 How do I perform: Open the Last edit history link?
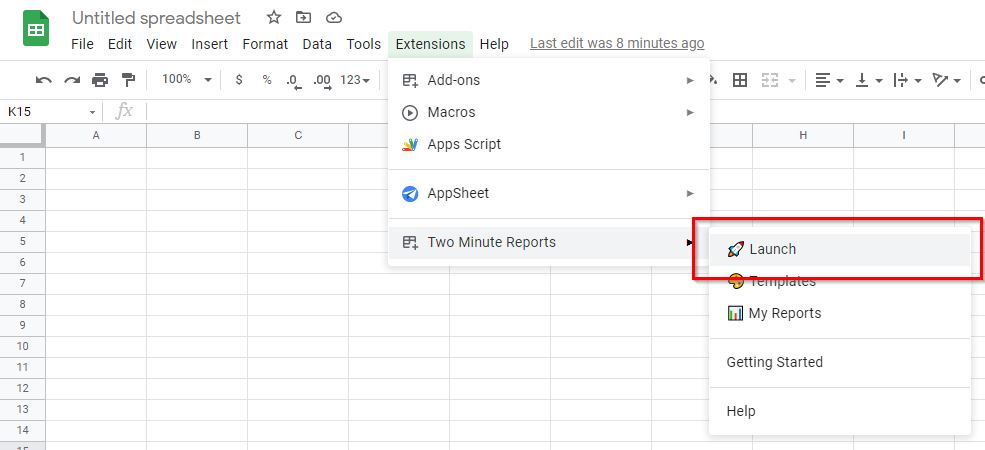(x=617, y=43)
